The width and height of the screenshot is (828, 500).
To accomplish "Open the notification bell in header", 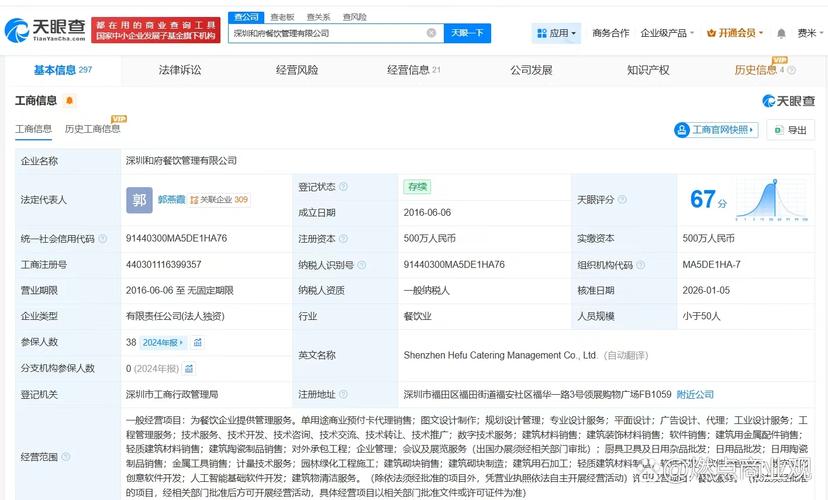I will [781, 33].
